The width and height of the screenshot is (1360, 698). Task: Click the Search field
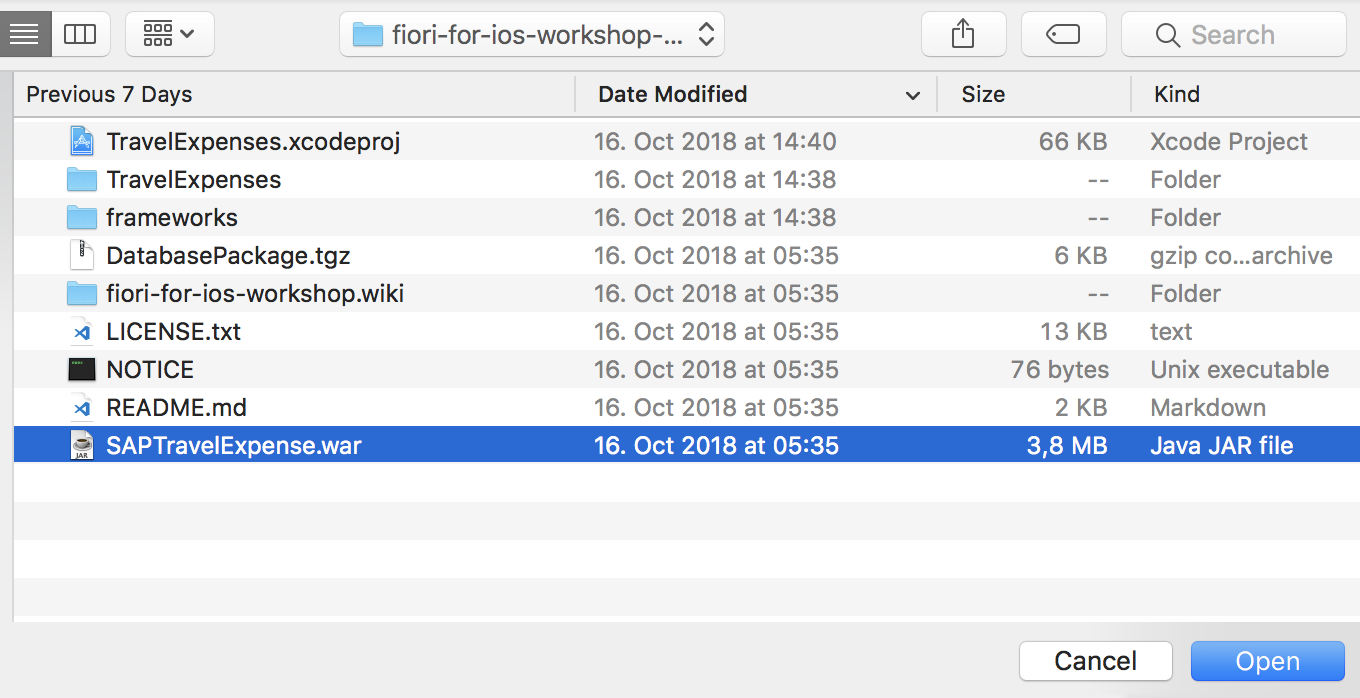pyautogui.click(x=1234, y=35)
